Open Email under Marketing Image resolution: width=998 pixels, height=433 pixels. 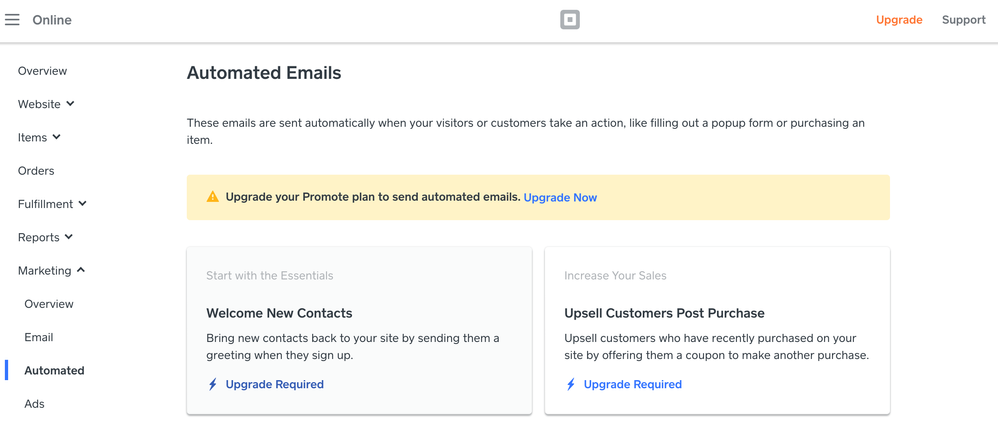[39, 337]
